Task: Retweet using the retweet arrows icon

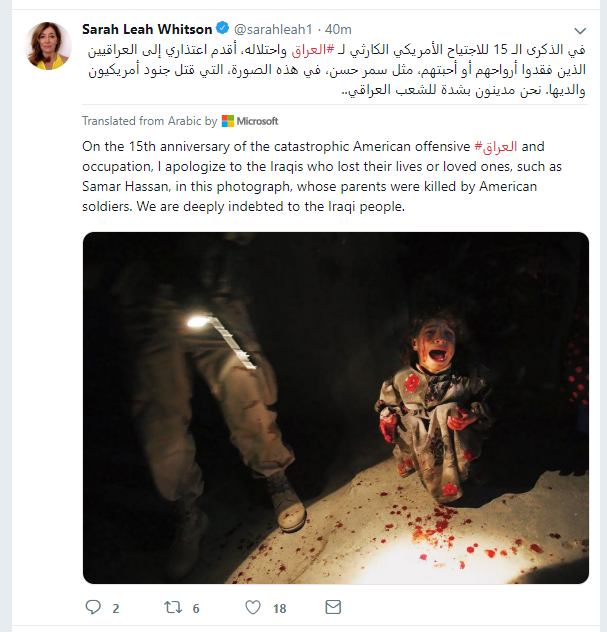Action: click(x=173, y=607)
